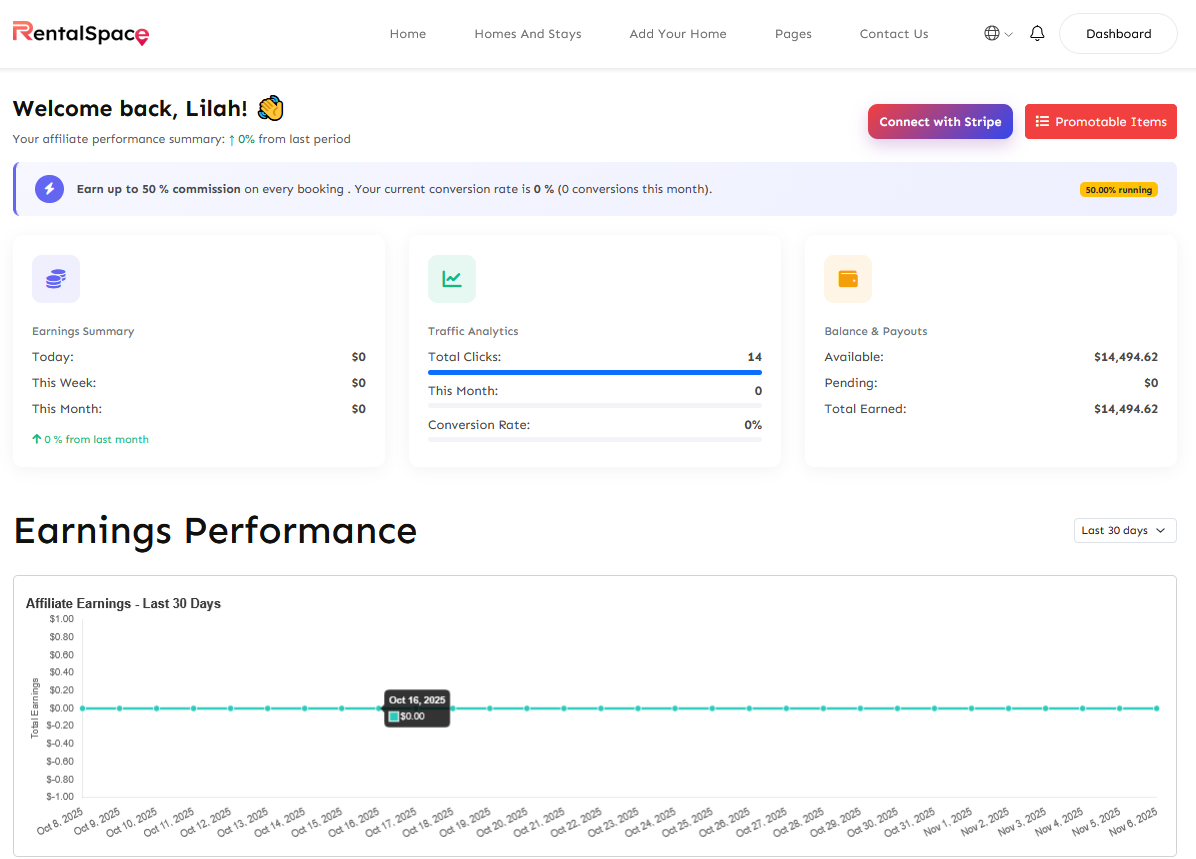1196x859 pixels.
Task: Click the 50.00% running badge
Action: coord(1118,190)
